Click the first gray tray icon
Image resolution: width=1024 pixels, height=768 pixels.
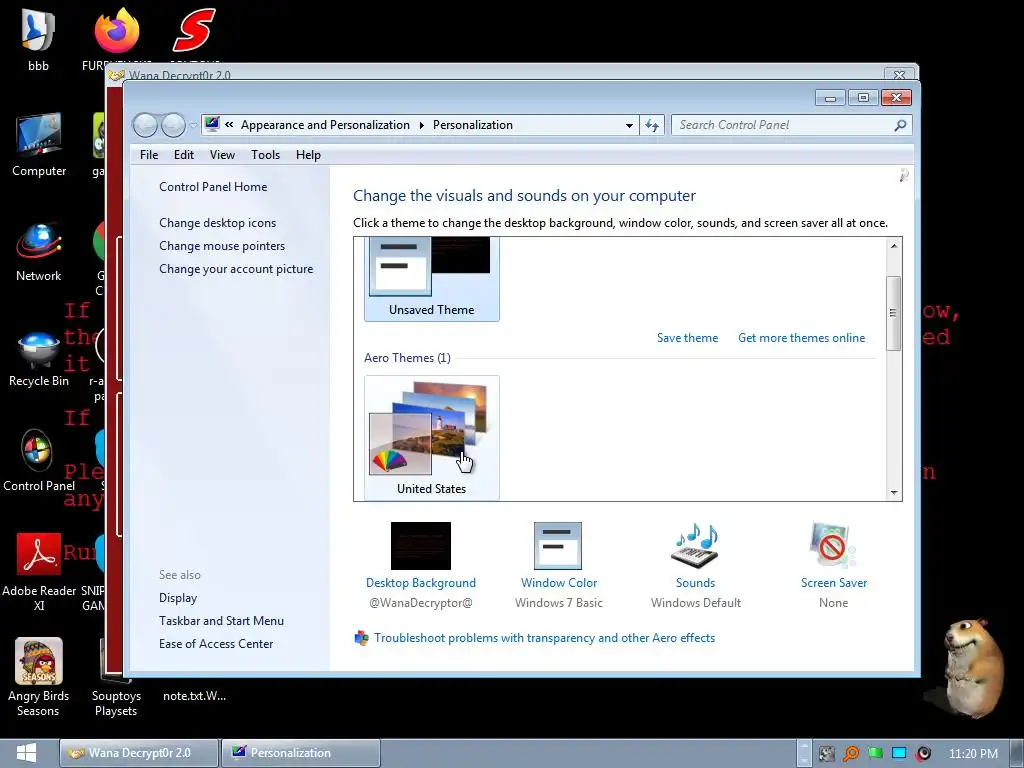(x=827, y=754)
